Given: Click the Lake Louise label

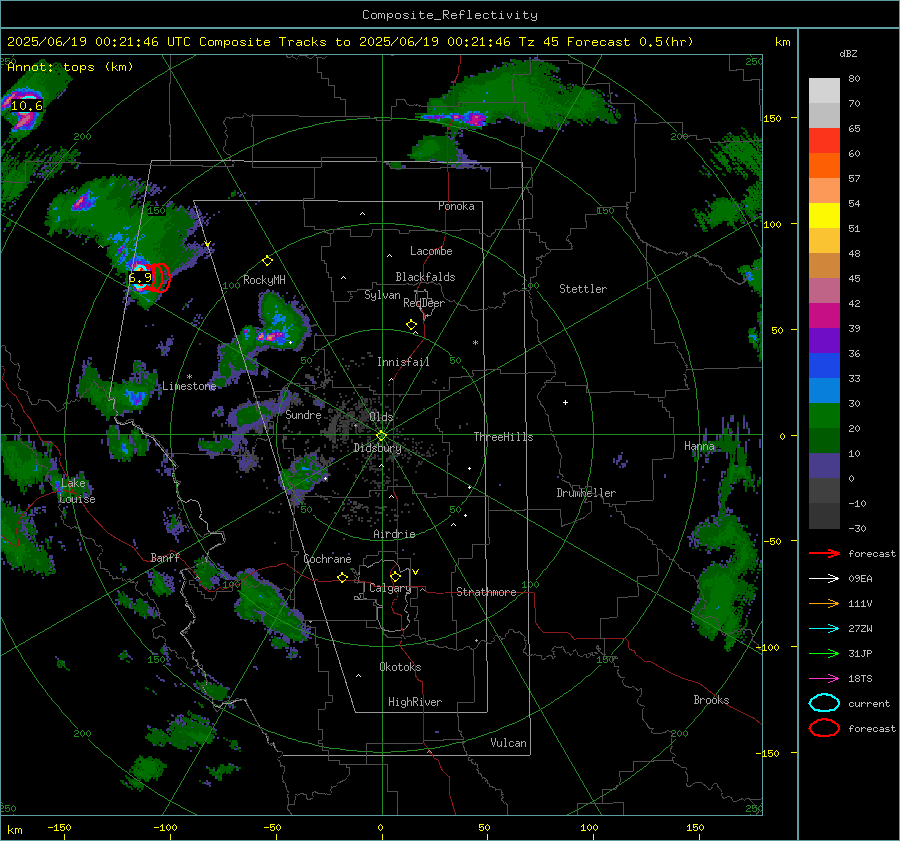Looking at the screenshot, I should 77,491.
